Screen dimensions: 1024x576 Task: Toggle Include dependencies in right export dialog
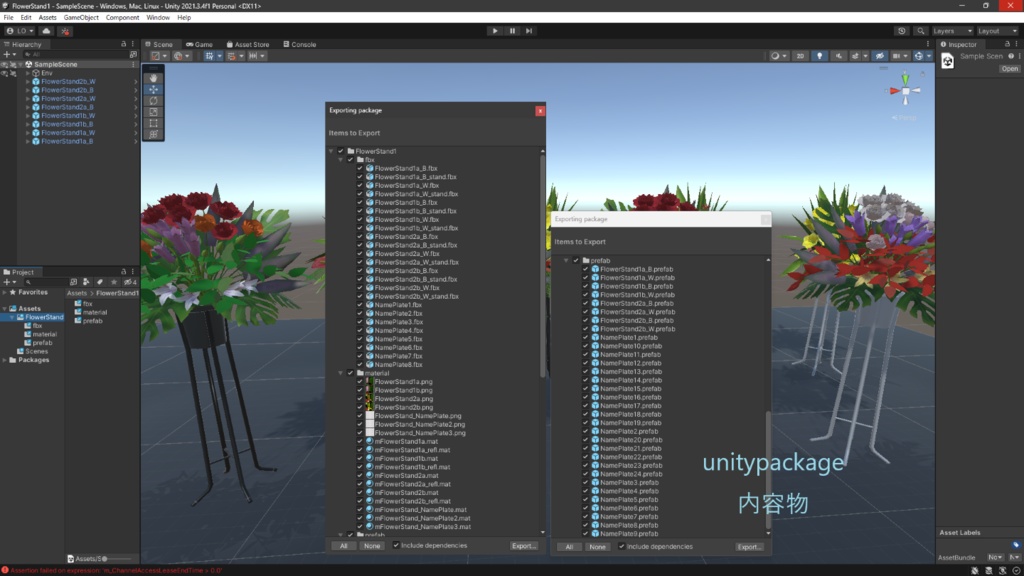click(622, 547)
